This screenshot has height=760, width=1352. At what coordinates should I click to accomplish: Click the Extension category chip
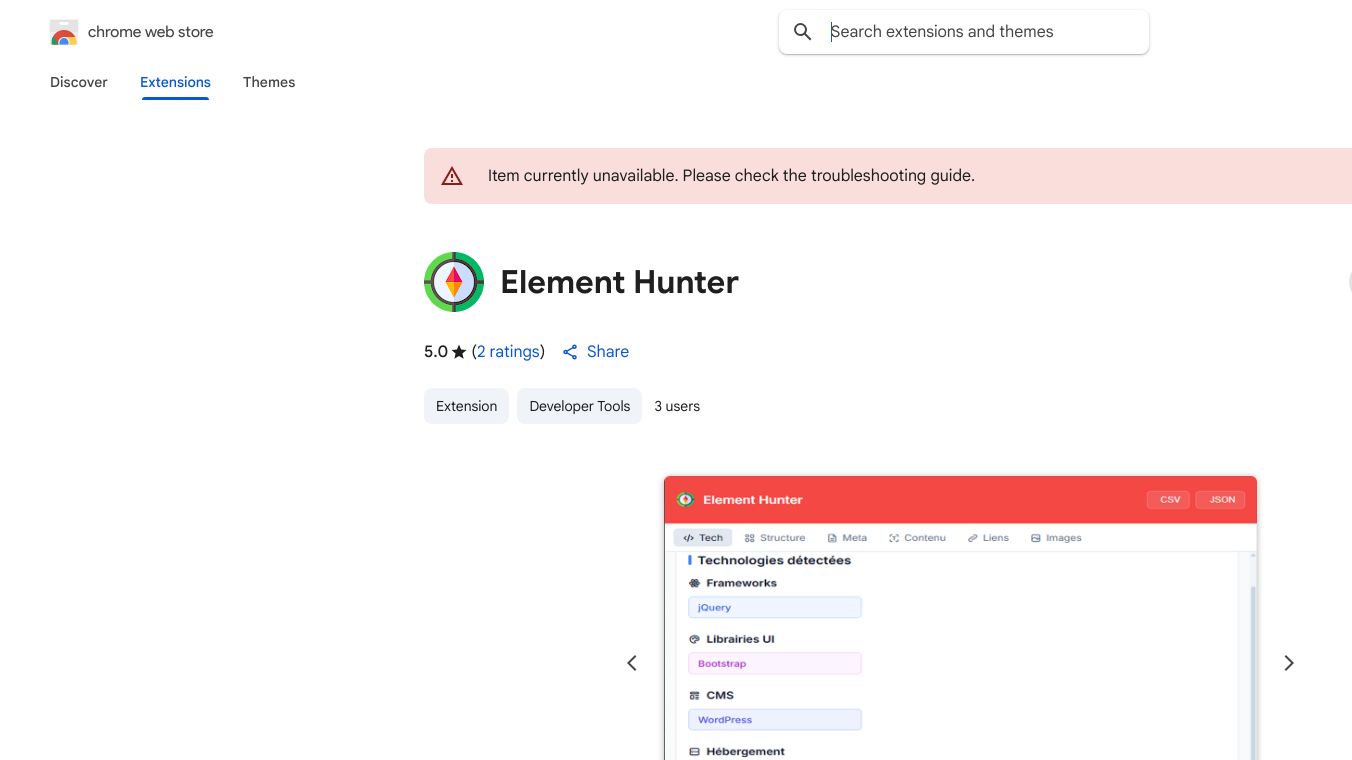[x=466, y=406]
